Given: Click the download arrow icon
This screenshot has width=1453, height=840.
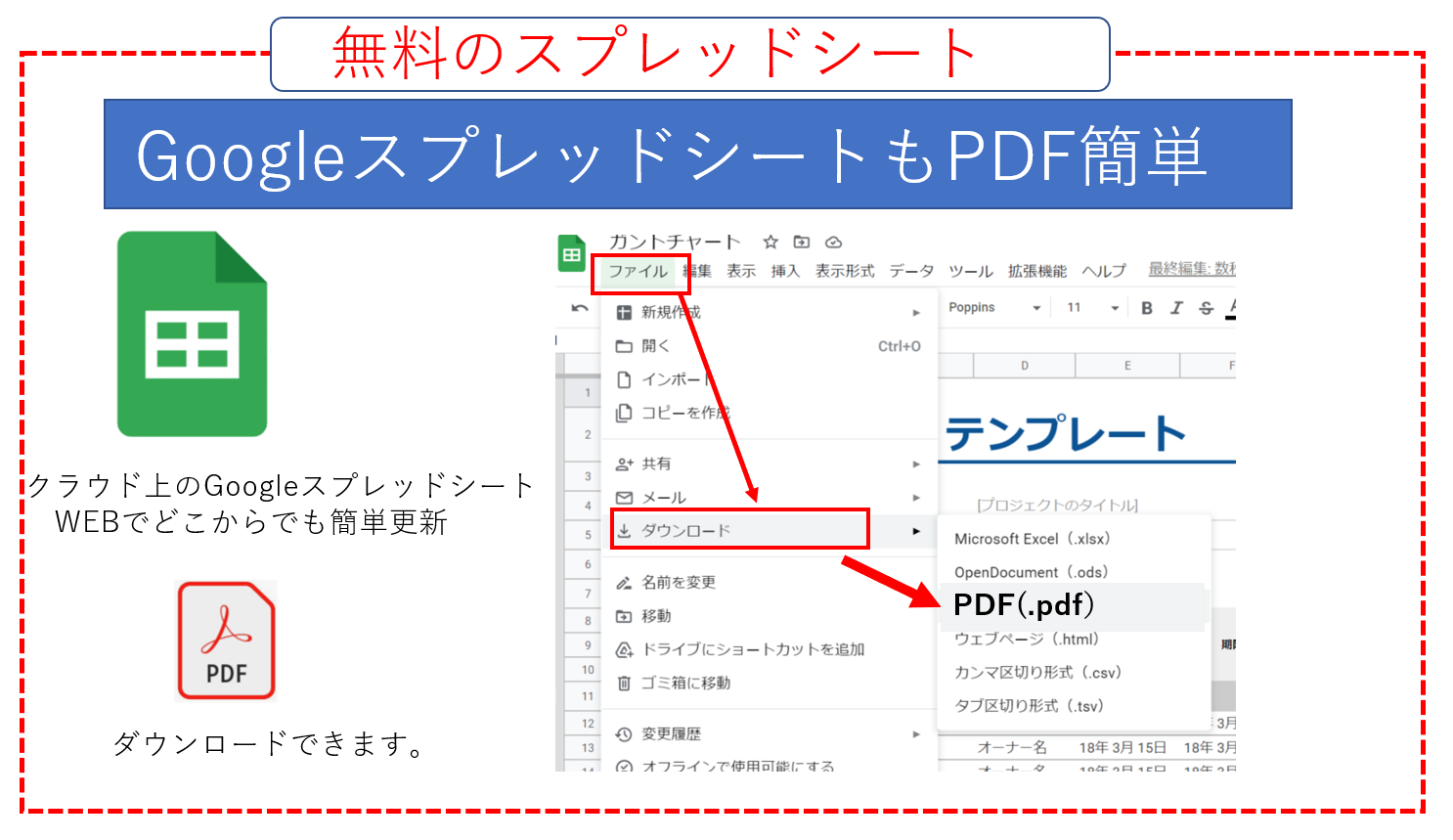Looking at the screenshot, I should click(x=624, y=531).
